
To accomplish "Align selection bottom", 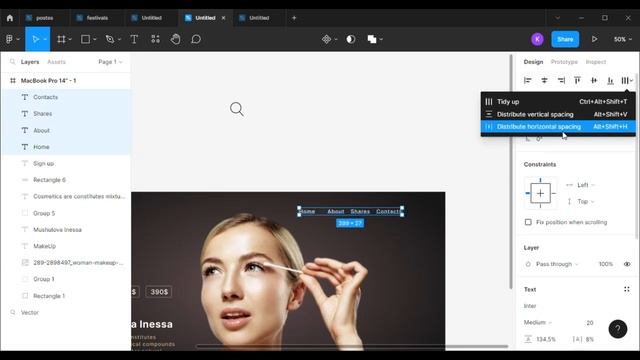I will click(x=610, y=80).
